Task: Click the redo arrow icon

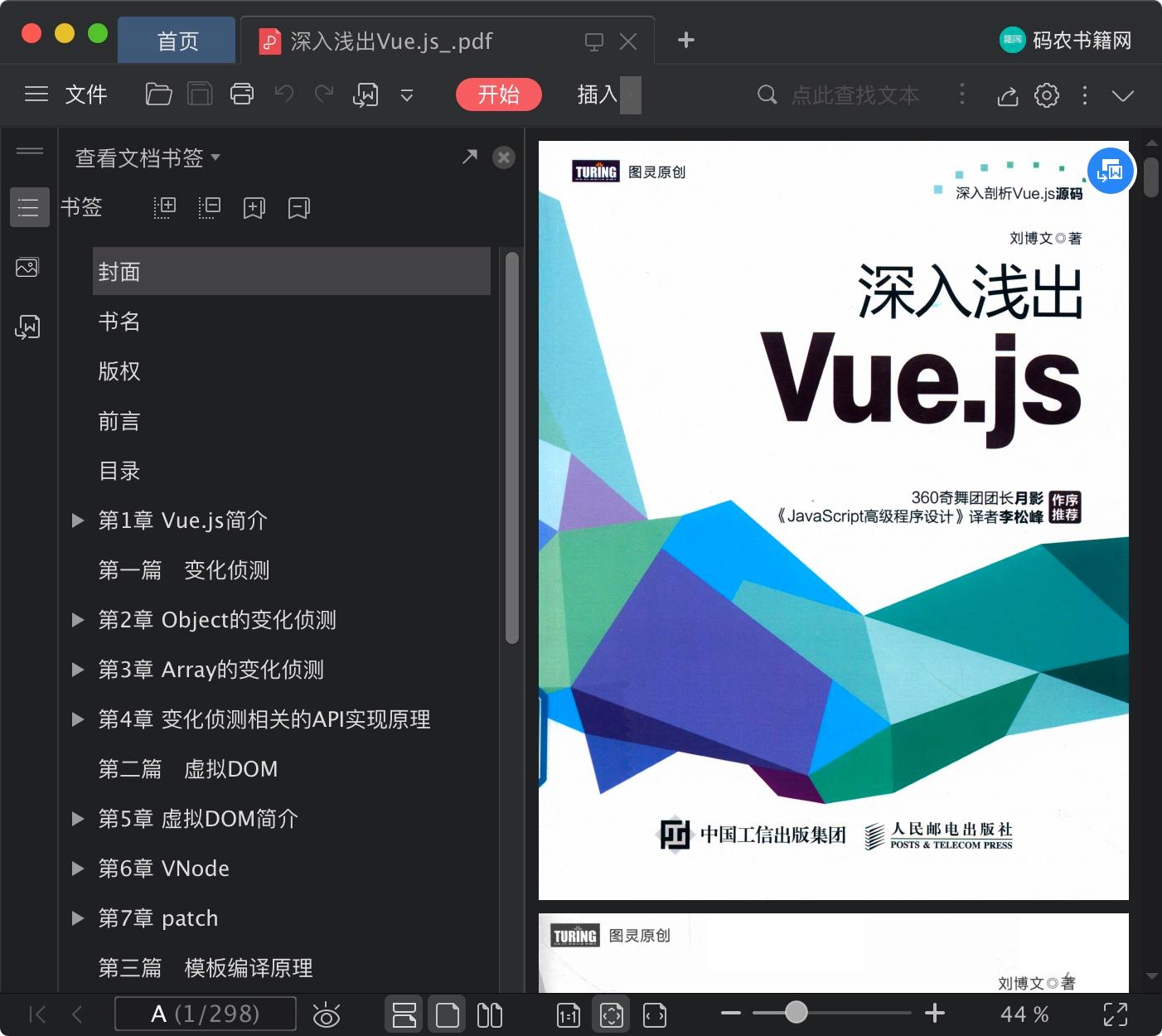Action: 324,94
